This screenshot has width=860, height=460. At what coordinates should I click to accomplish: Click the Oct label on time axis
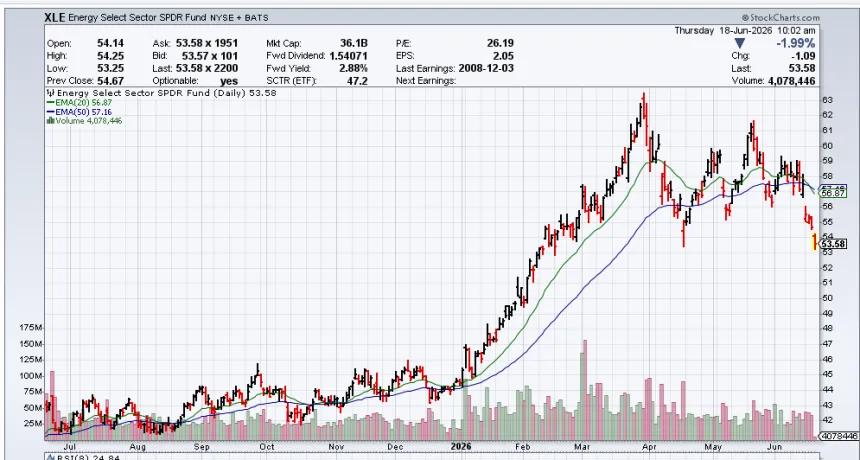click(267, 447)
